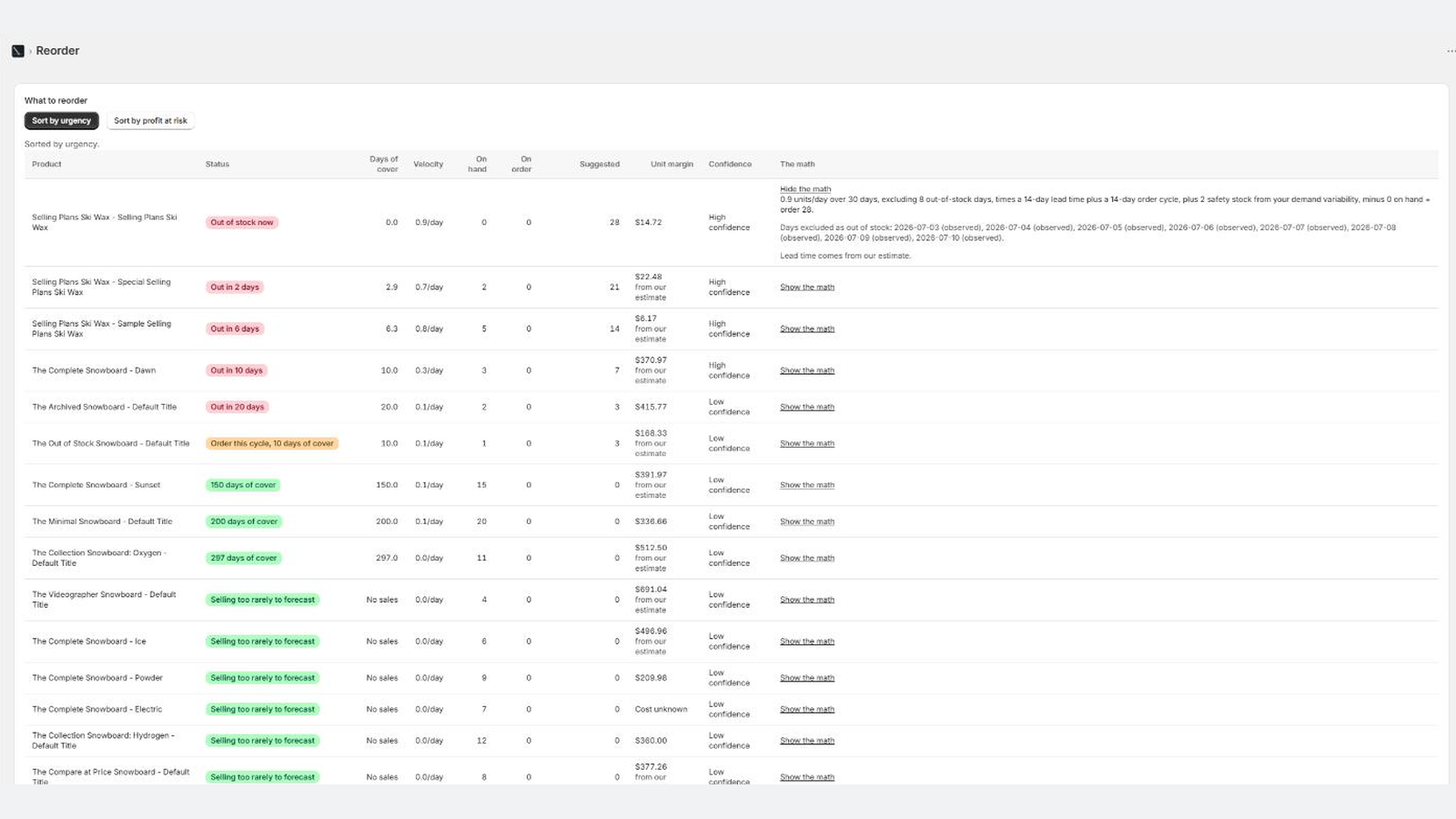Click the Status column header
The width and height of the screenshot is (1456, 819).
[217, 165]
